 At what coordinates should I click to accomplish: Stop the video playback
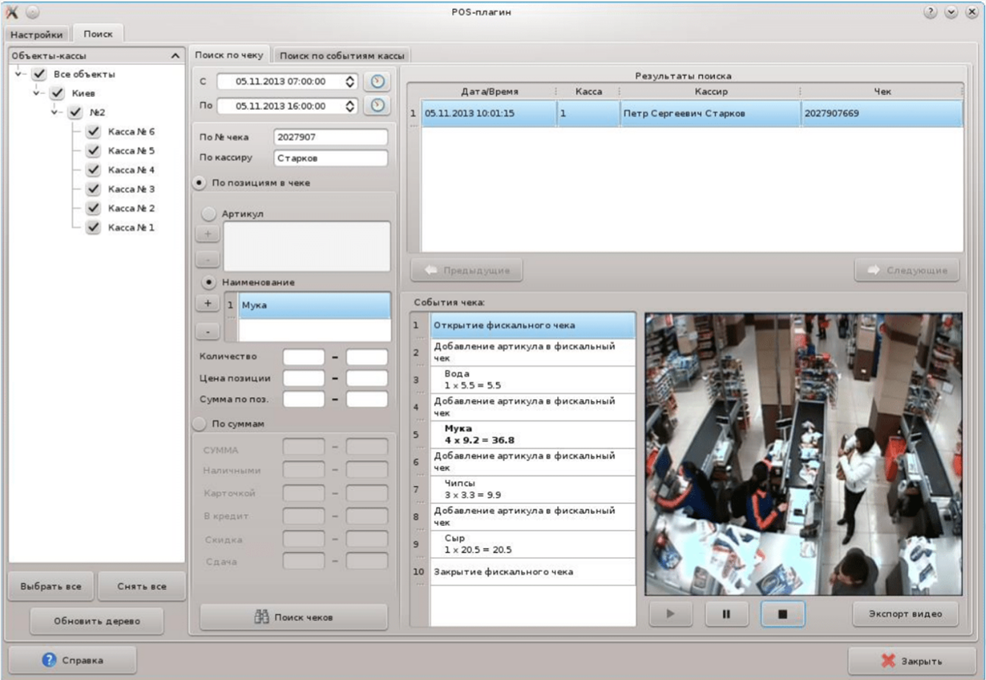(782, 614)
